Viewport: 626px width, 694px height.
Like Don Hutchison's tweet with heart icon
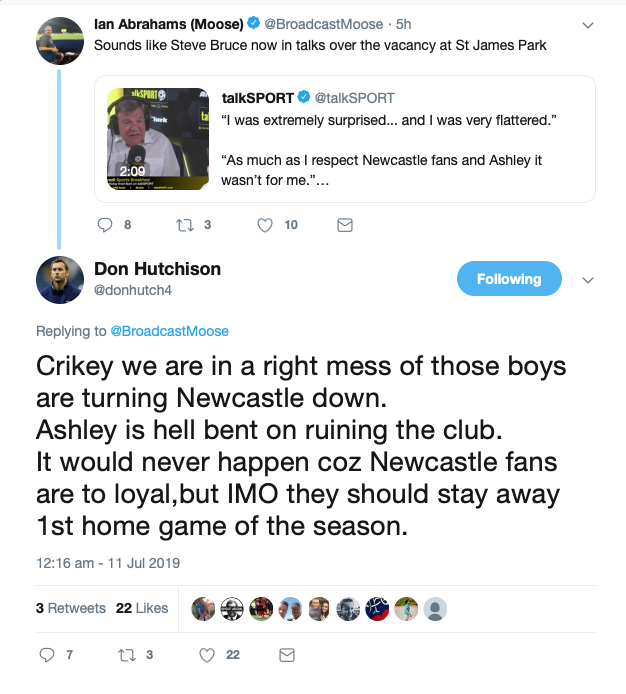207,655
